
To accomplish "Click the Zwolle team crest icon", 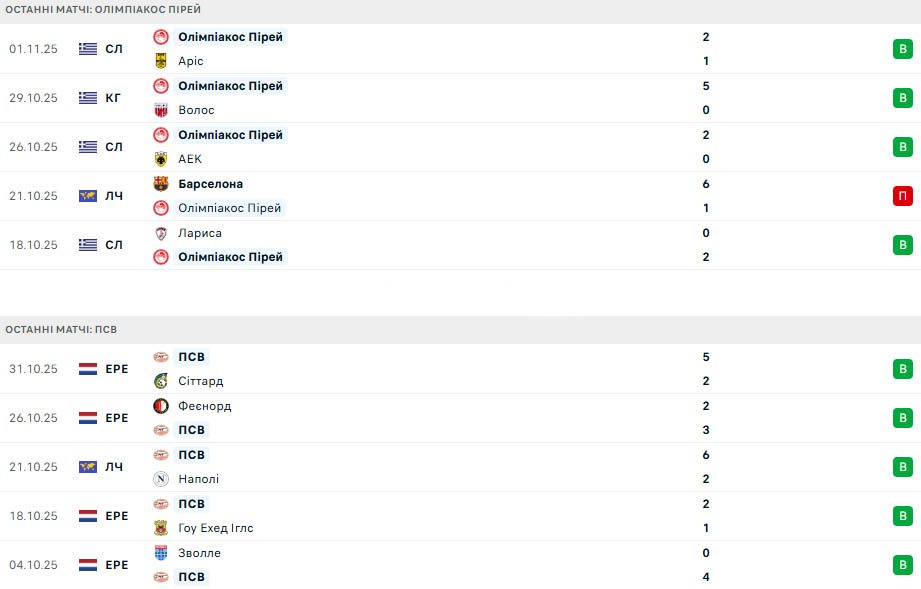I will tap(160, 553).
